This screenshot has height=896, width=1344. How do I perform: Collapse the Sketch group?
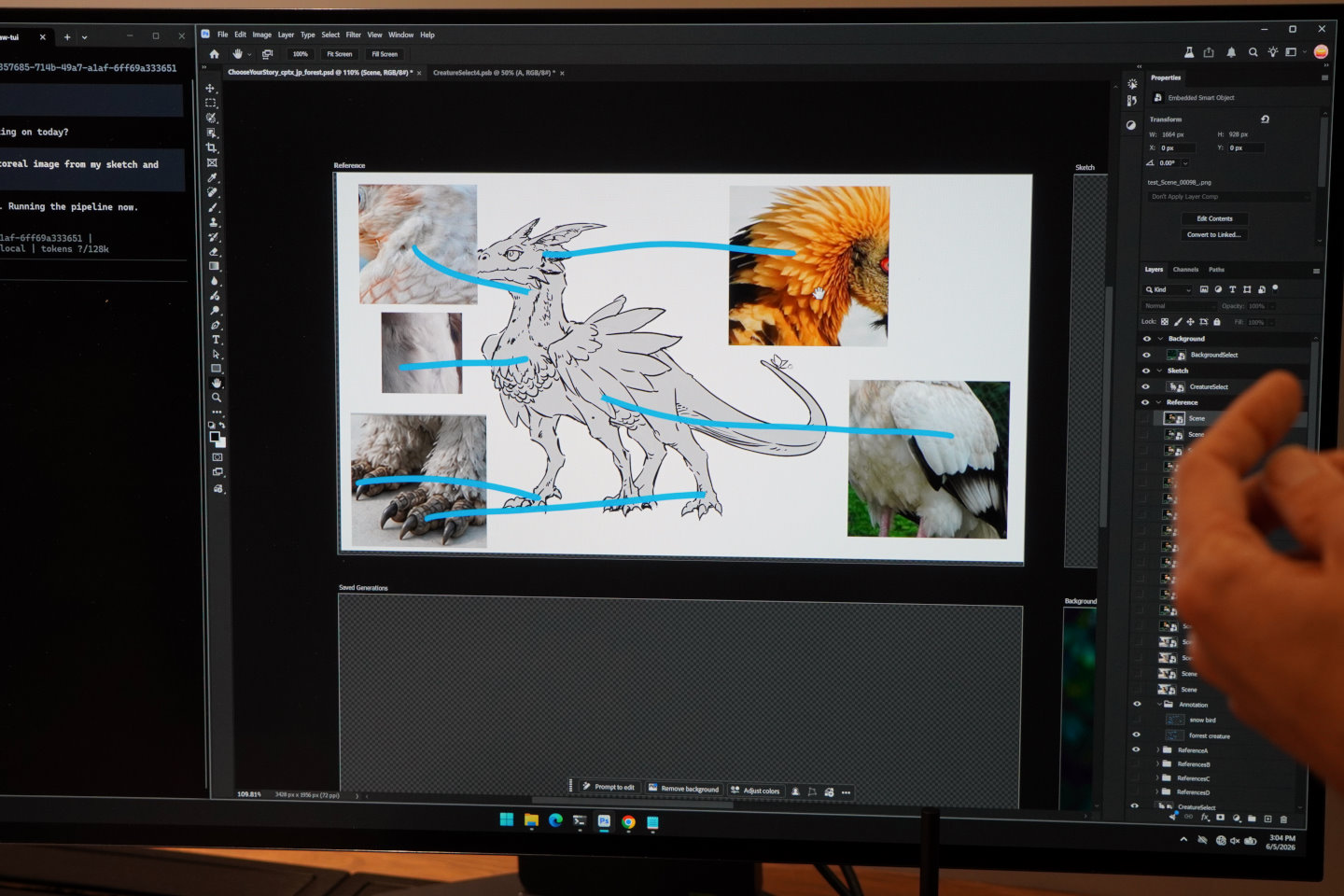point(1159,371)
